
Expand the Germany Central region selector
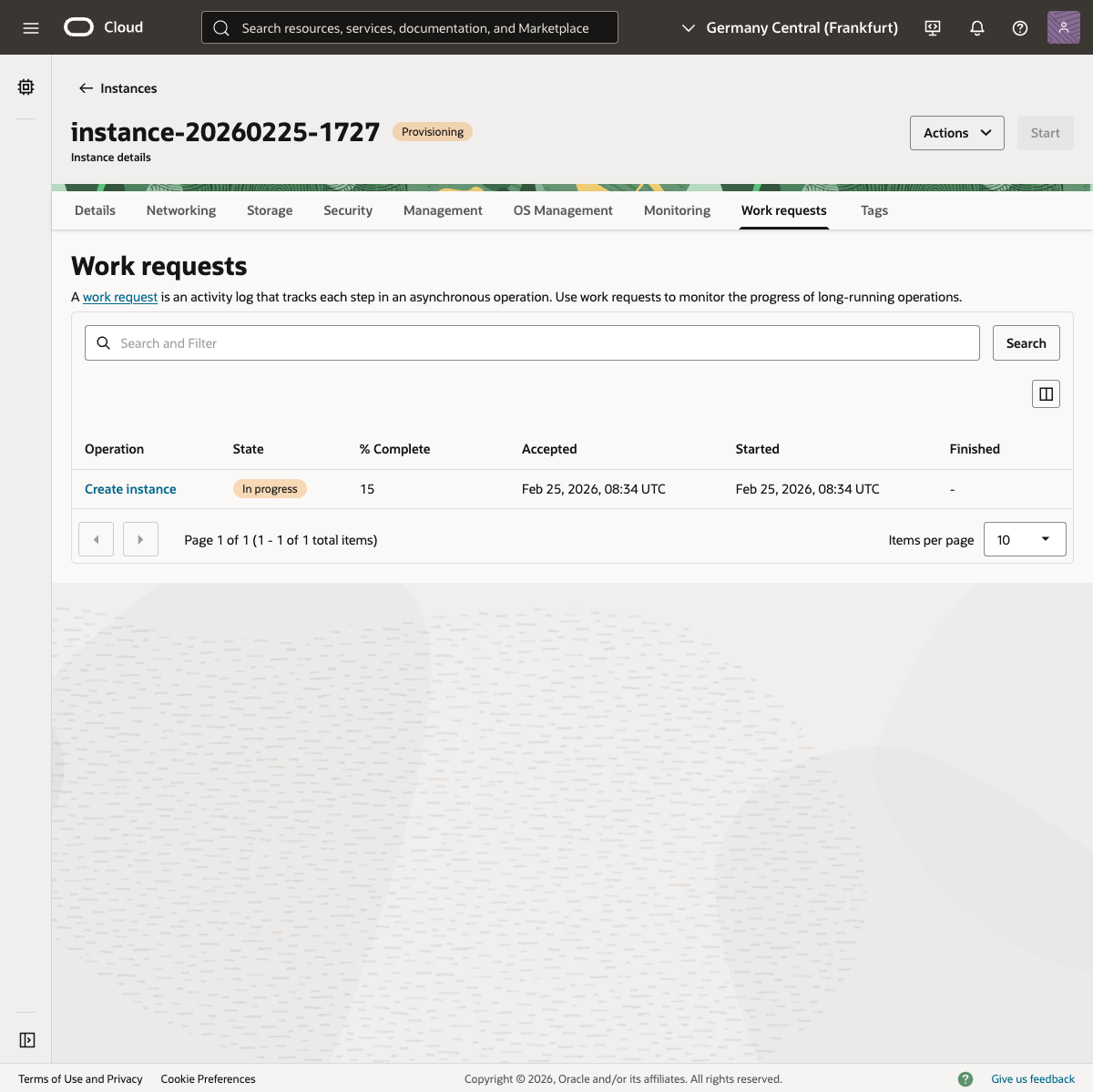(x=790, y=28)
